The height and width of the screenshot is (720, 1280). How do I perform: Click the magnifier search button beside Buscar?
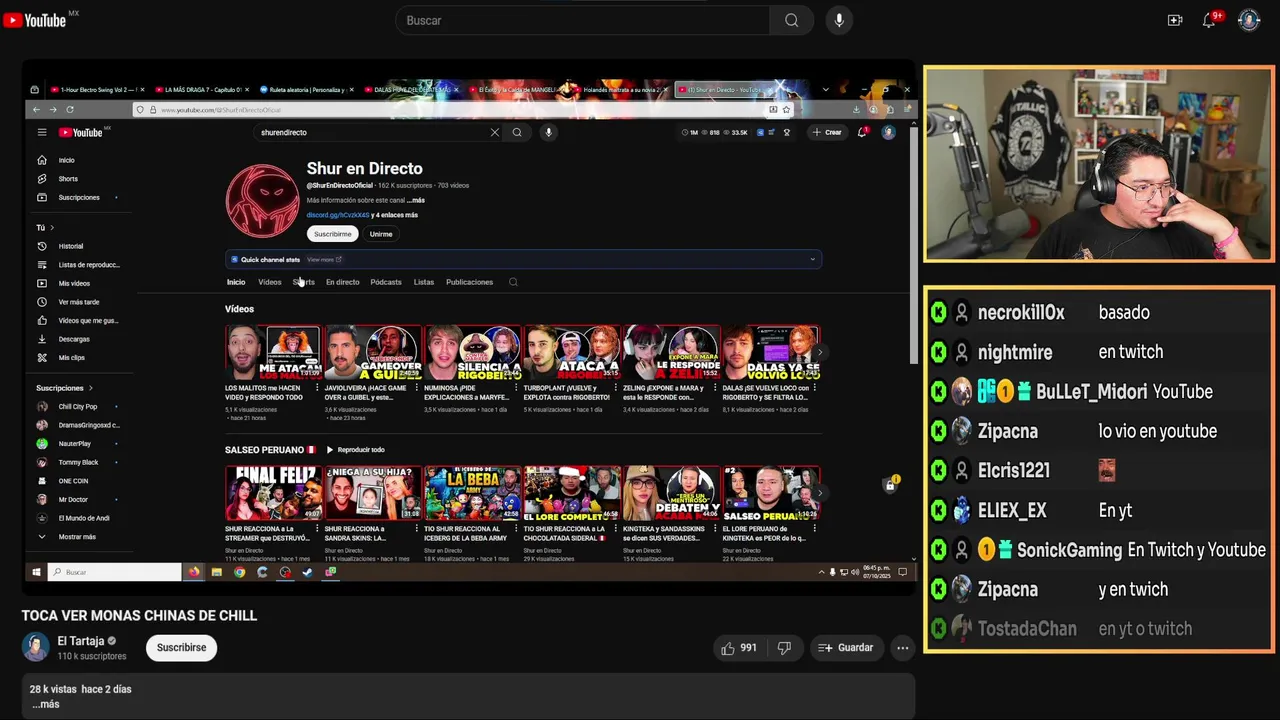791,20
